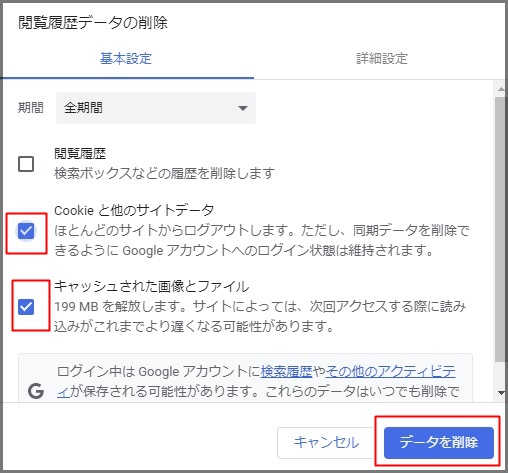Click the 閲覧履歴 option label

[80, 154]
